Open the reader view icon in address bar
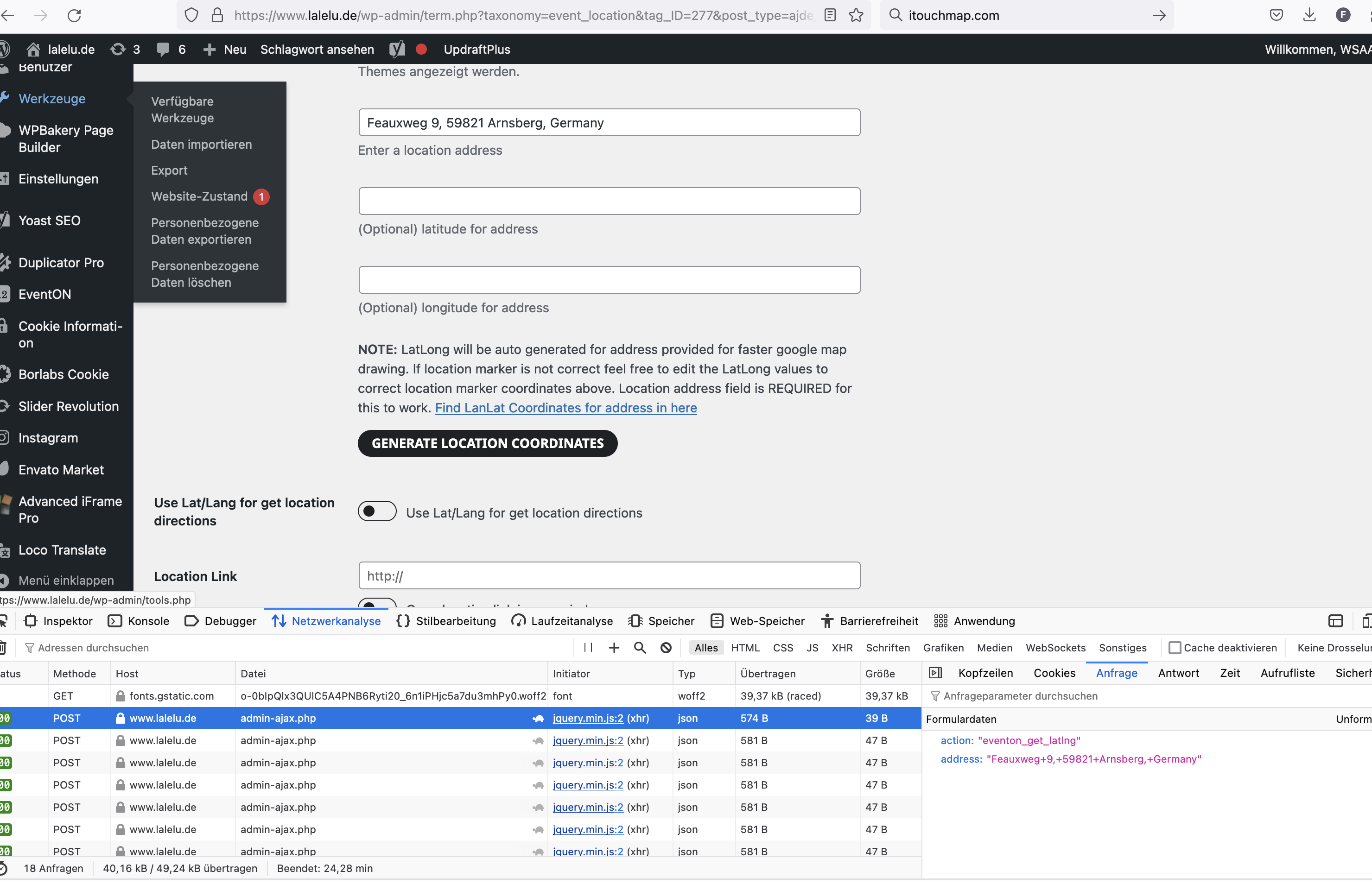 click(830, 15)
